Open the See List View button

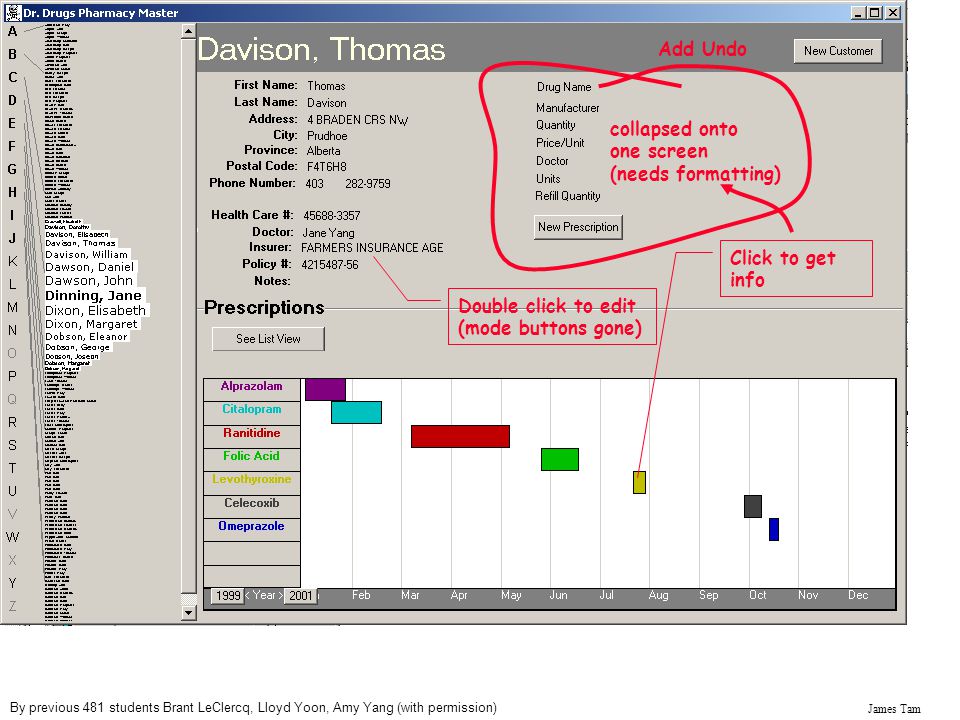tap(268, 339)
